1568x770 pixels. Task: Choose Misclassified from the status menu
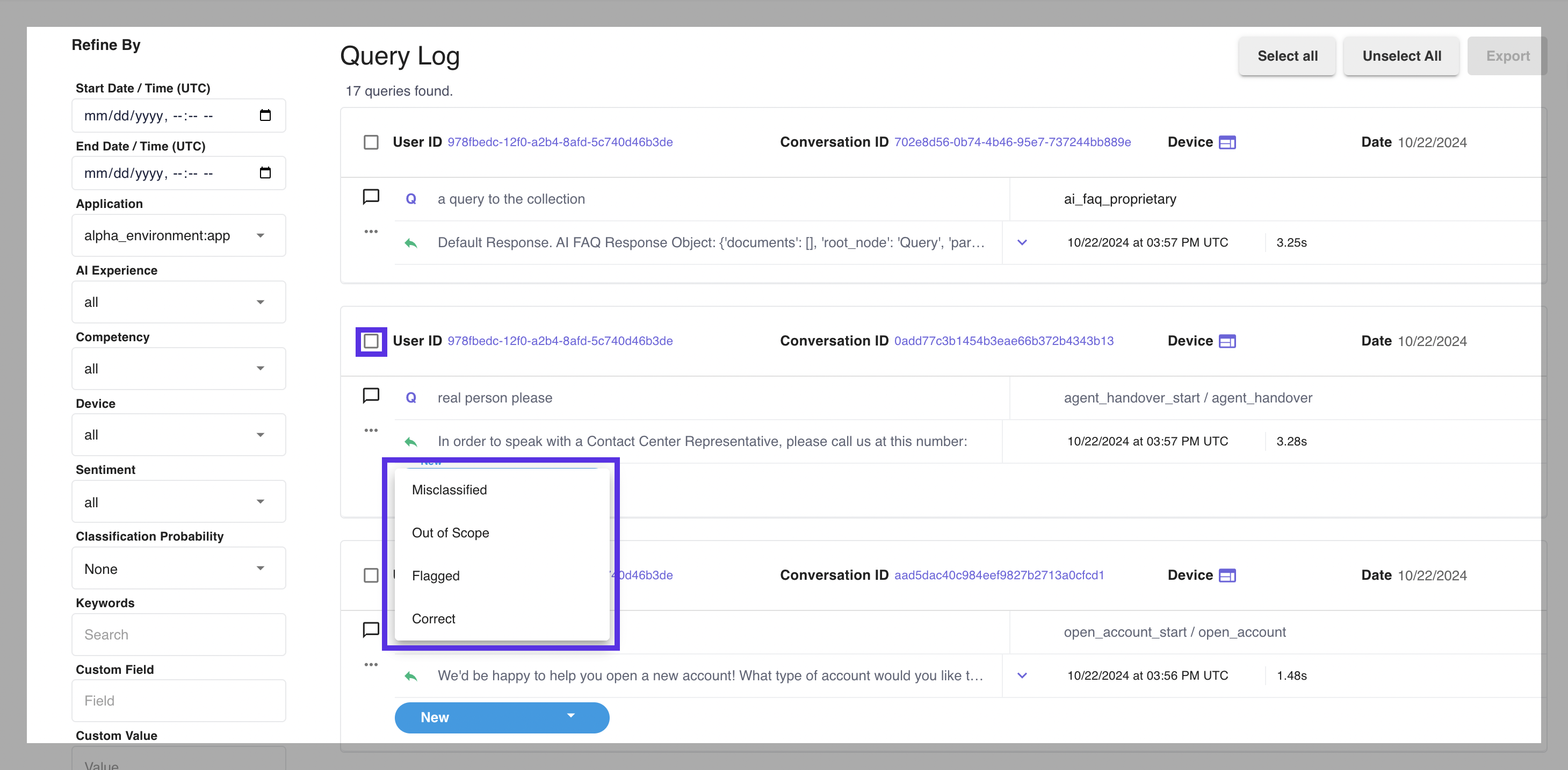(502, 490)
